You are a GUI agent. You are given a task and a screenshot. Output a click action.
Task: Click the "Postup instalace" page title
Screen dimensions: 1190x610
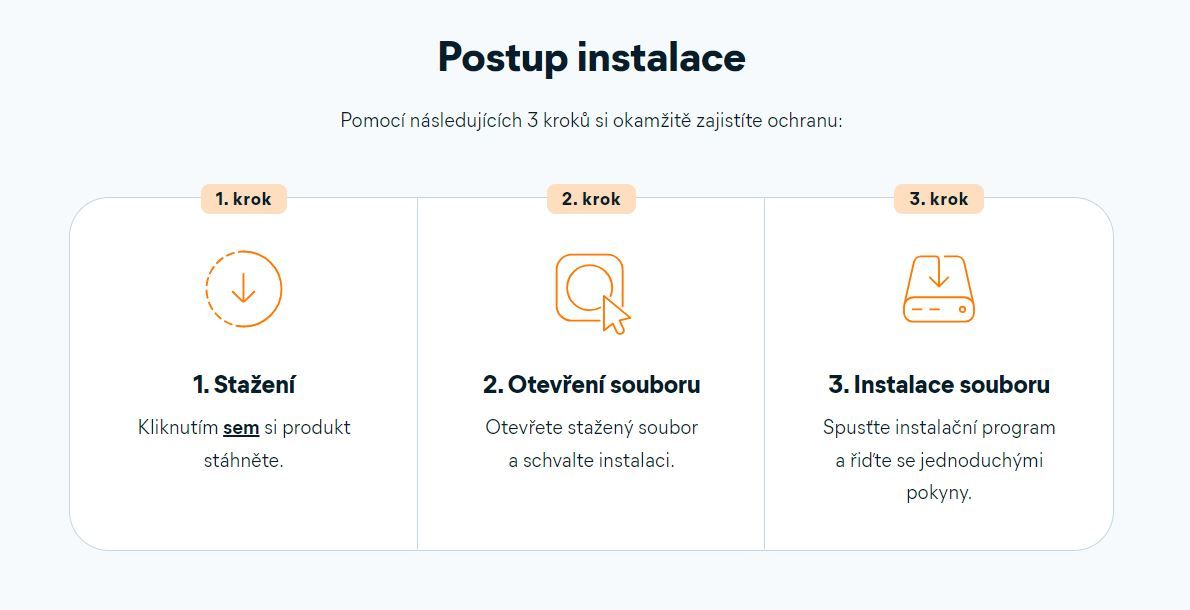592,57
